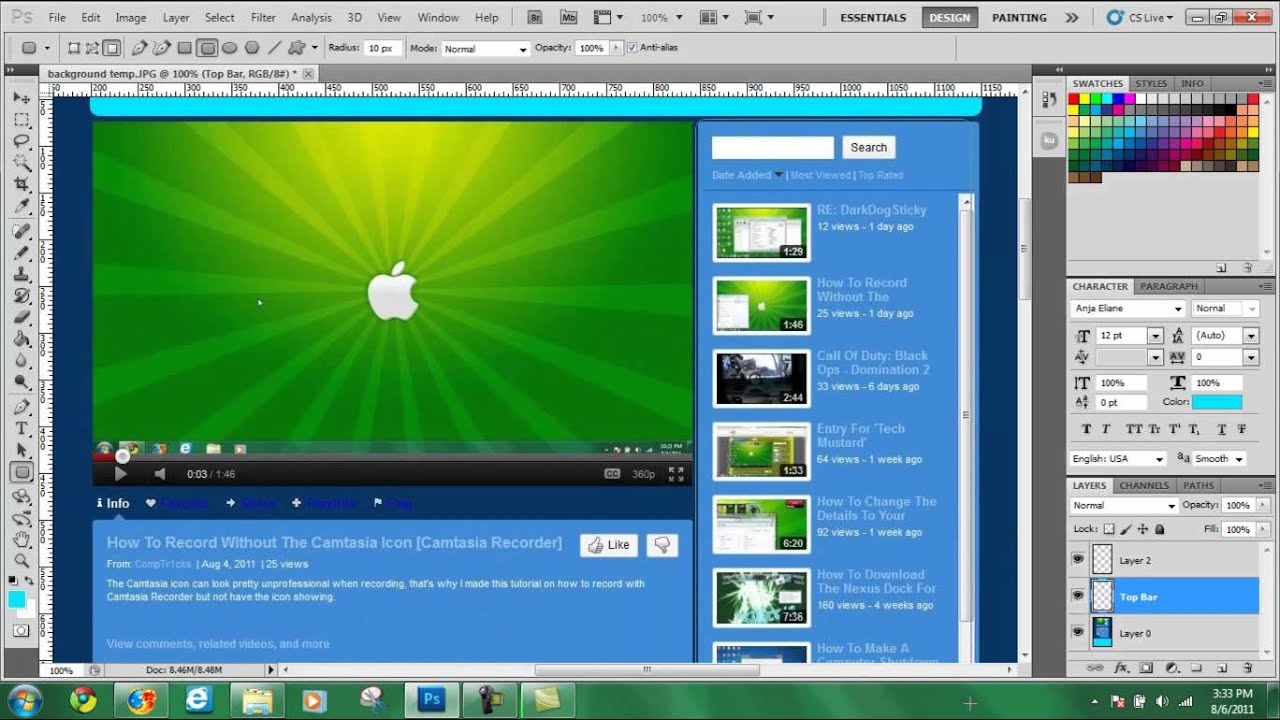
Task: Select the Crop tool
Action: (21, 186)
